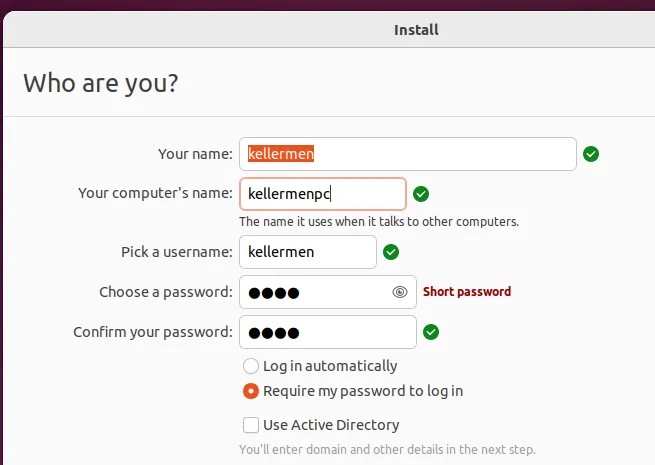Select the Log in automatically option
Viewport: 655px width, 465px height.
(251, 366)
